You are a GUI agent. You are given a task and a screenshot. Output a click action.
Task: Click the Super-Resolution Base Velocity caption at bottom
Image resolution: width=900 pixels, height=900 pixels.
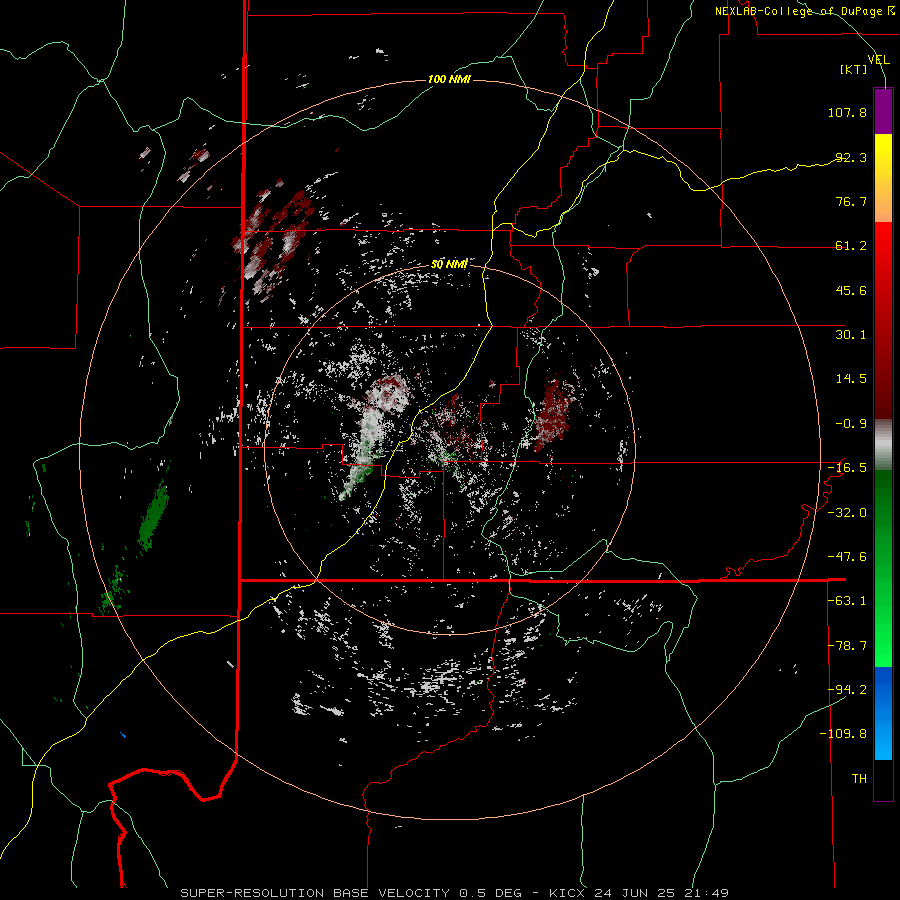click(x=455, y=893)
